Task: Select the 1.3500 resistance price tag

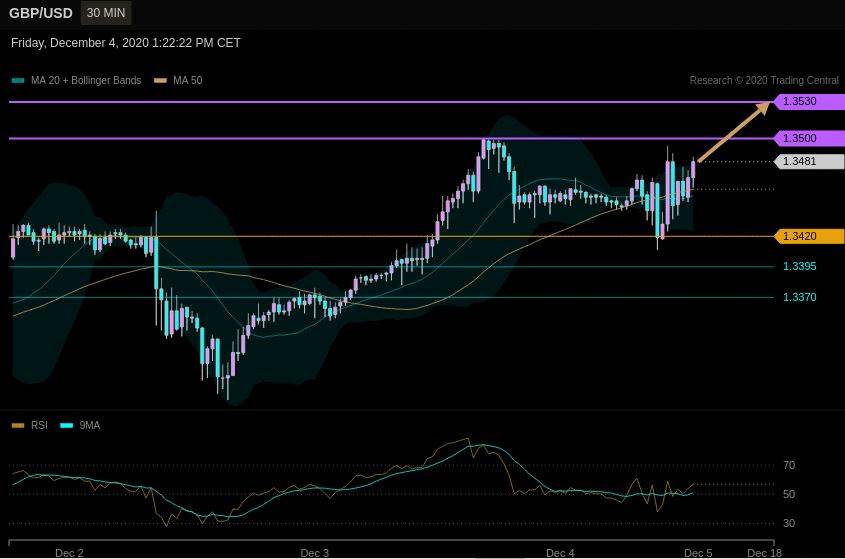Action: pyautogui.click(x=809, y=138)
